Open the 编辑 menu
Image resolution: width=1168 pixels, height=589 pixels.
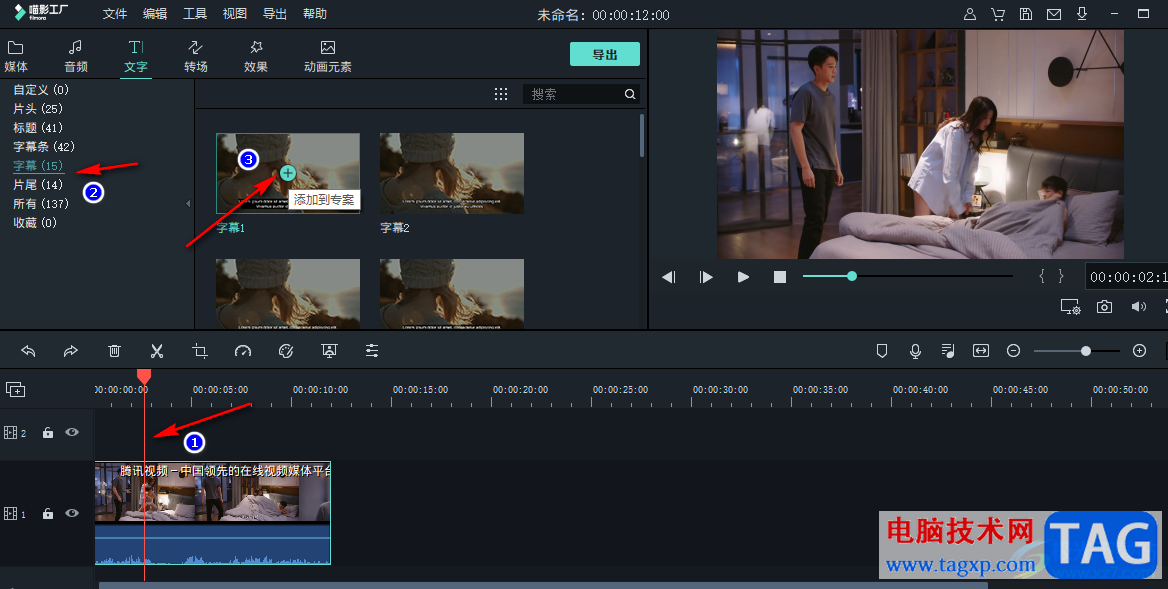[155, 14]
